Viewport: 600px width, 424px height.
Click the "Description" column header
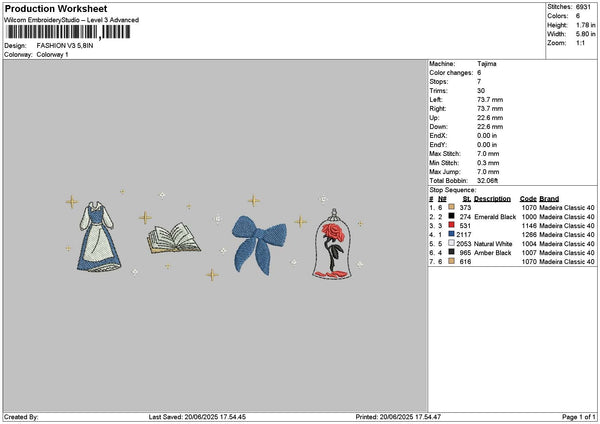click(x=492, y=199)
